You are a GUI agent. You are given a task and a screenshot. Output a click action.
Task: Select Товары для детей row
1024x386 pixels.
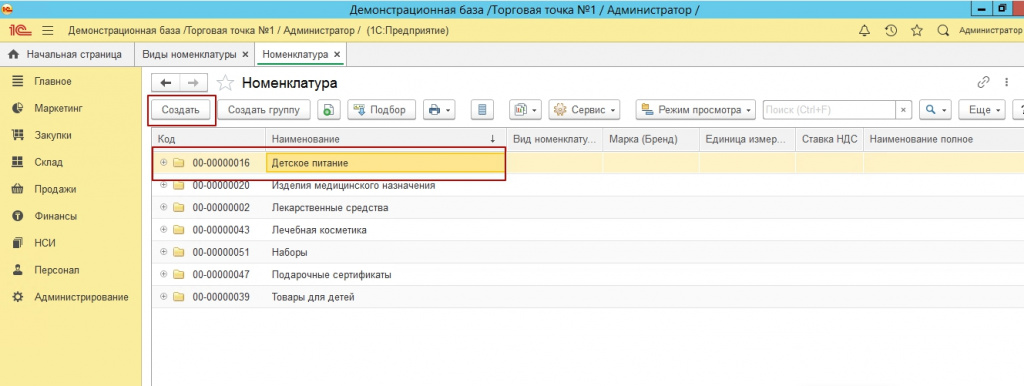(x=588, y=297)
